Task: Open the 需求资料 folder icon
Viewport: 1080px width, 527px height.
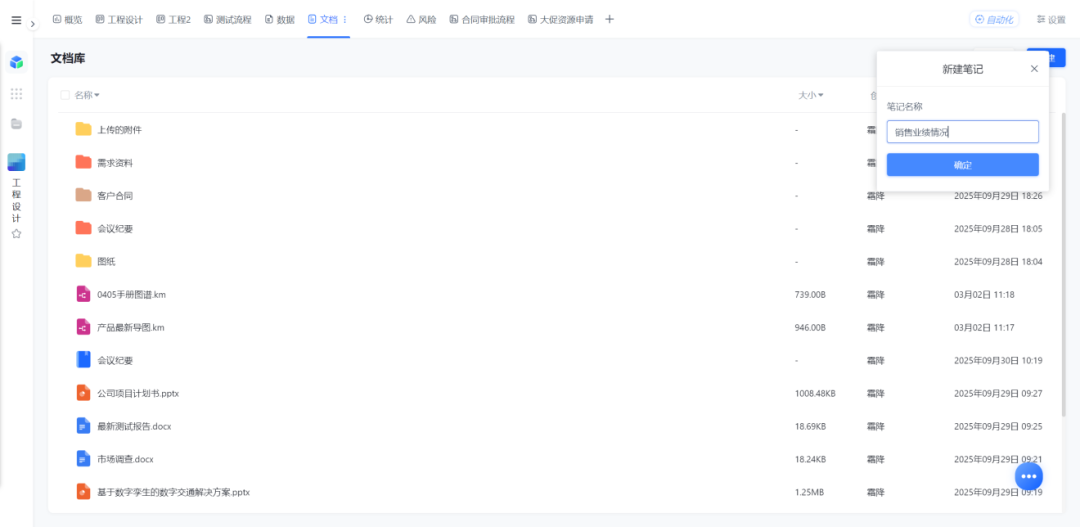Action: pyautogui.click(x=83, y=162)
